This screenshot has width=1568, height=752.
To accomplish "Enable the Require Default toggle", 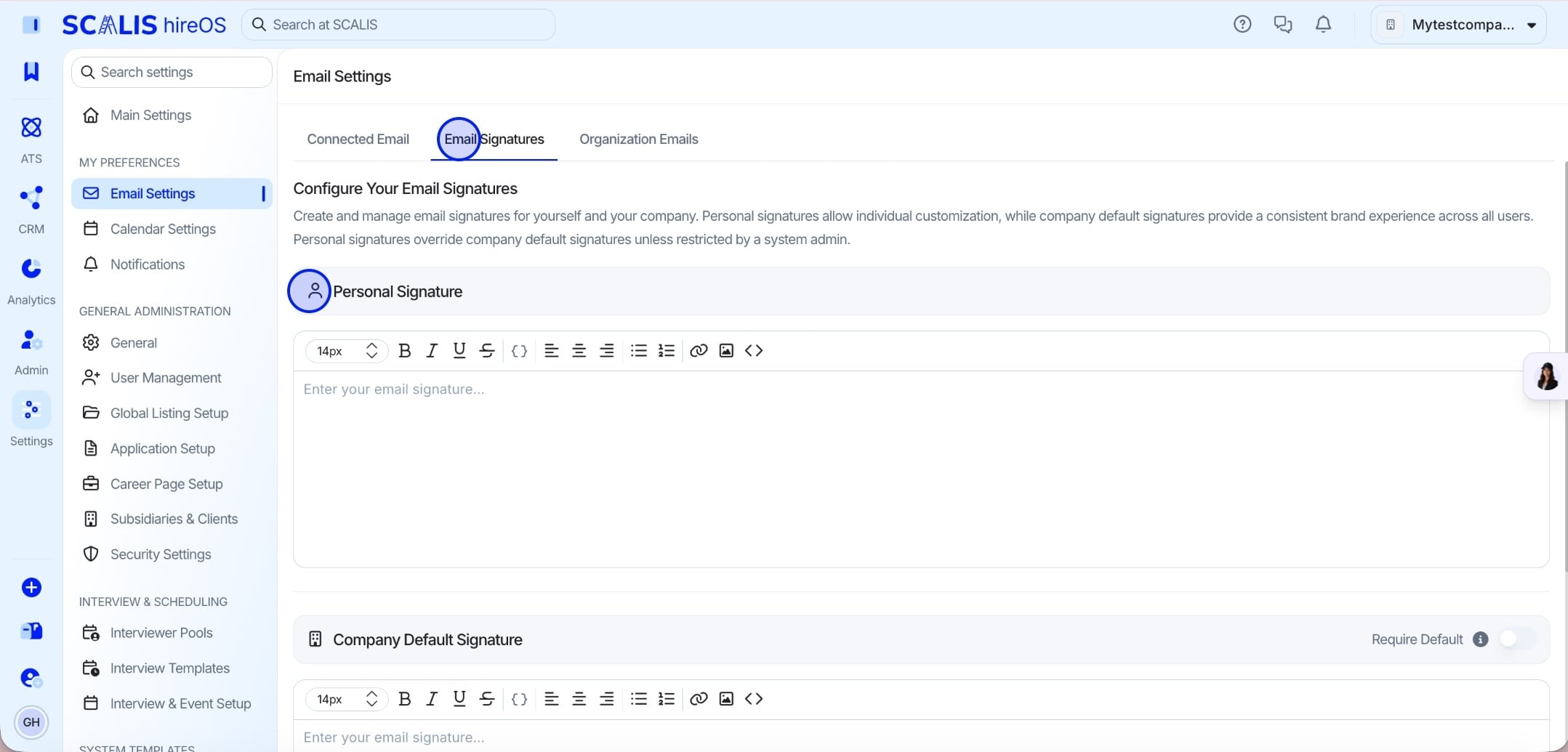I will [1517, 639].
